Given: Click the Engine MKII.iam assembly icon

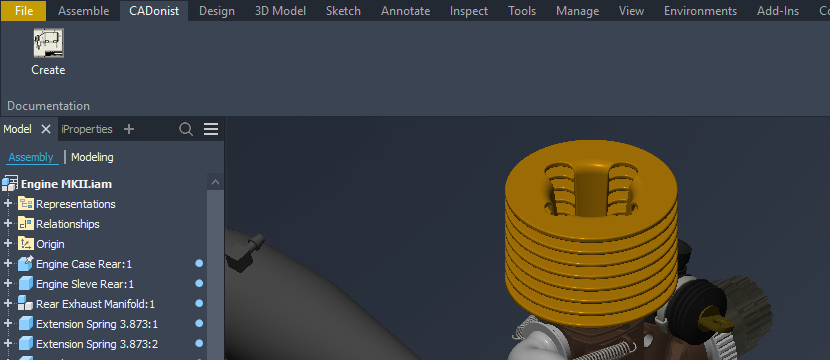Looking at the screenshot, I should click(x=10, y=184).
